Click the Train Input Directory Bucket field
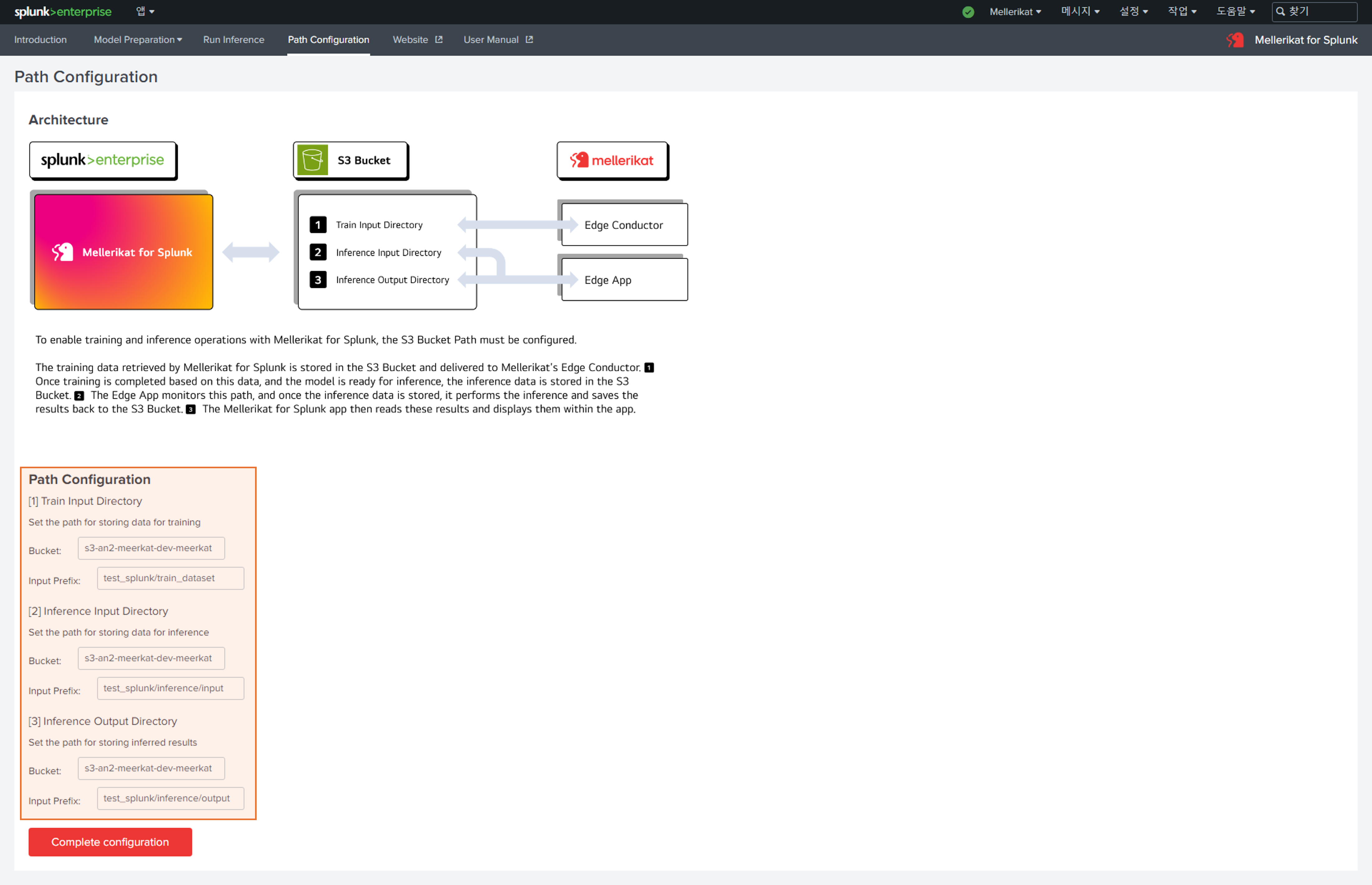 (152, 548)
